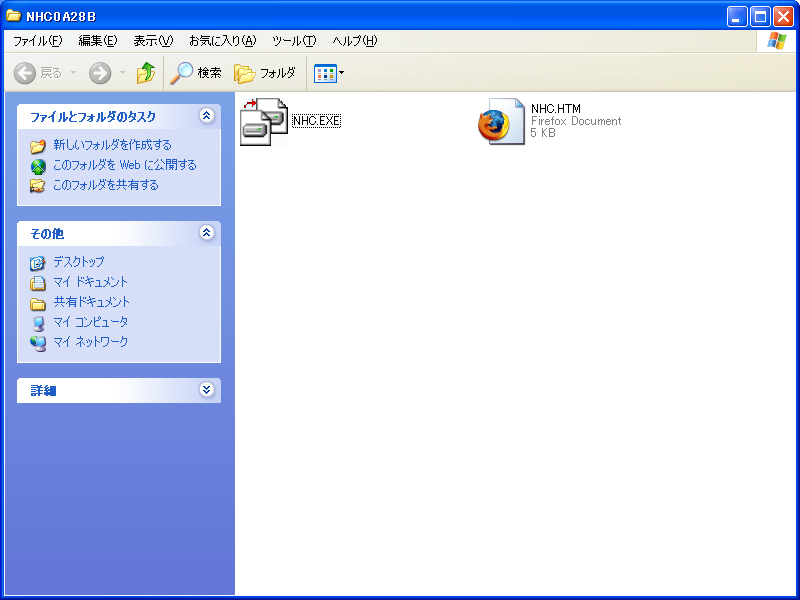Screen dimensions: 800x600
Task: Open the ファイル(F) menu
Action: [37, 41]
